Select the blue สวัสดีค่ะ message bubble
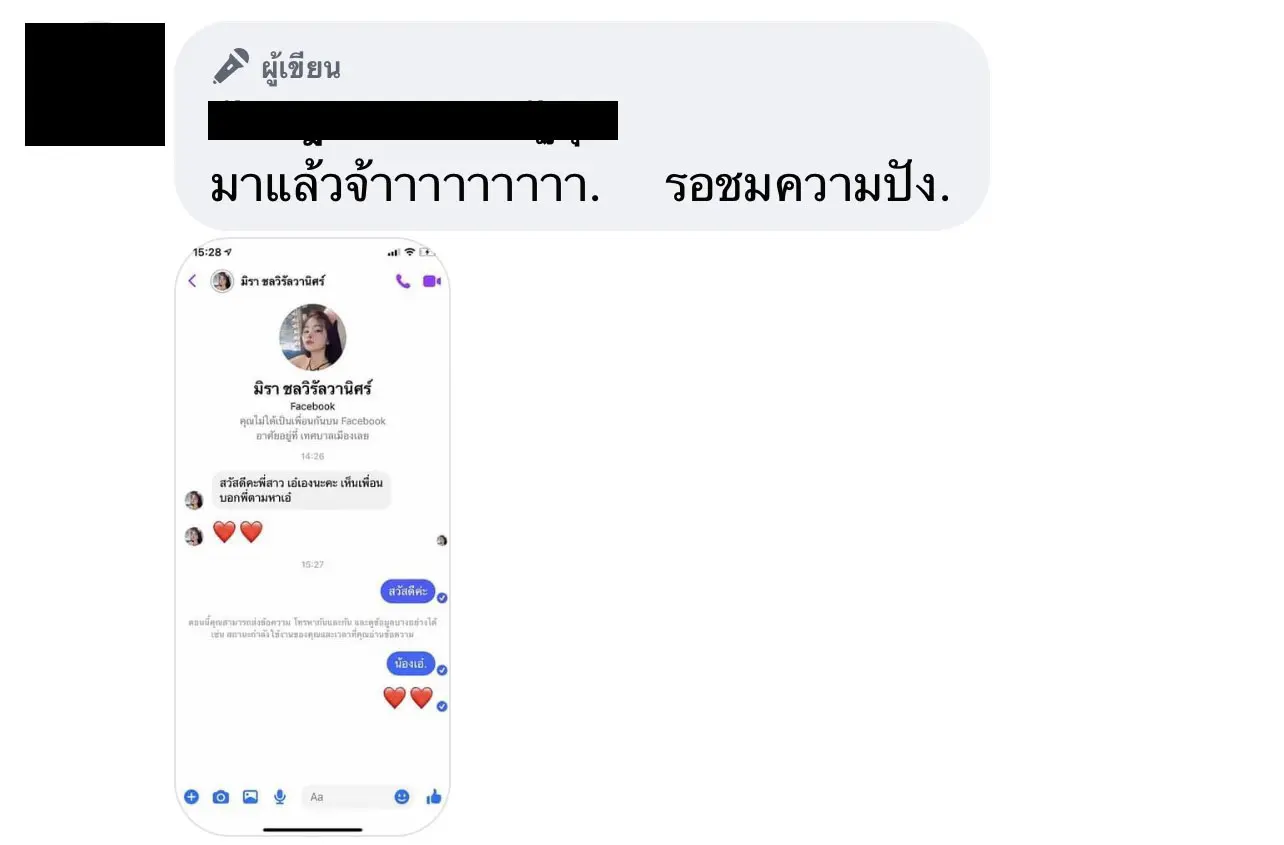This screenshot has height=845, width=1284. click(x=408, y=591)
